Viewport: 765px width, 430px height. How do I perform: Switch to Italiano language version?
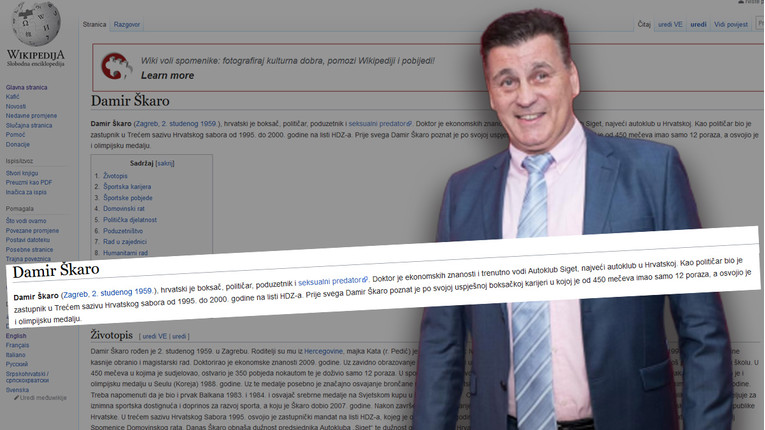coord(16,355)
